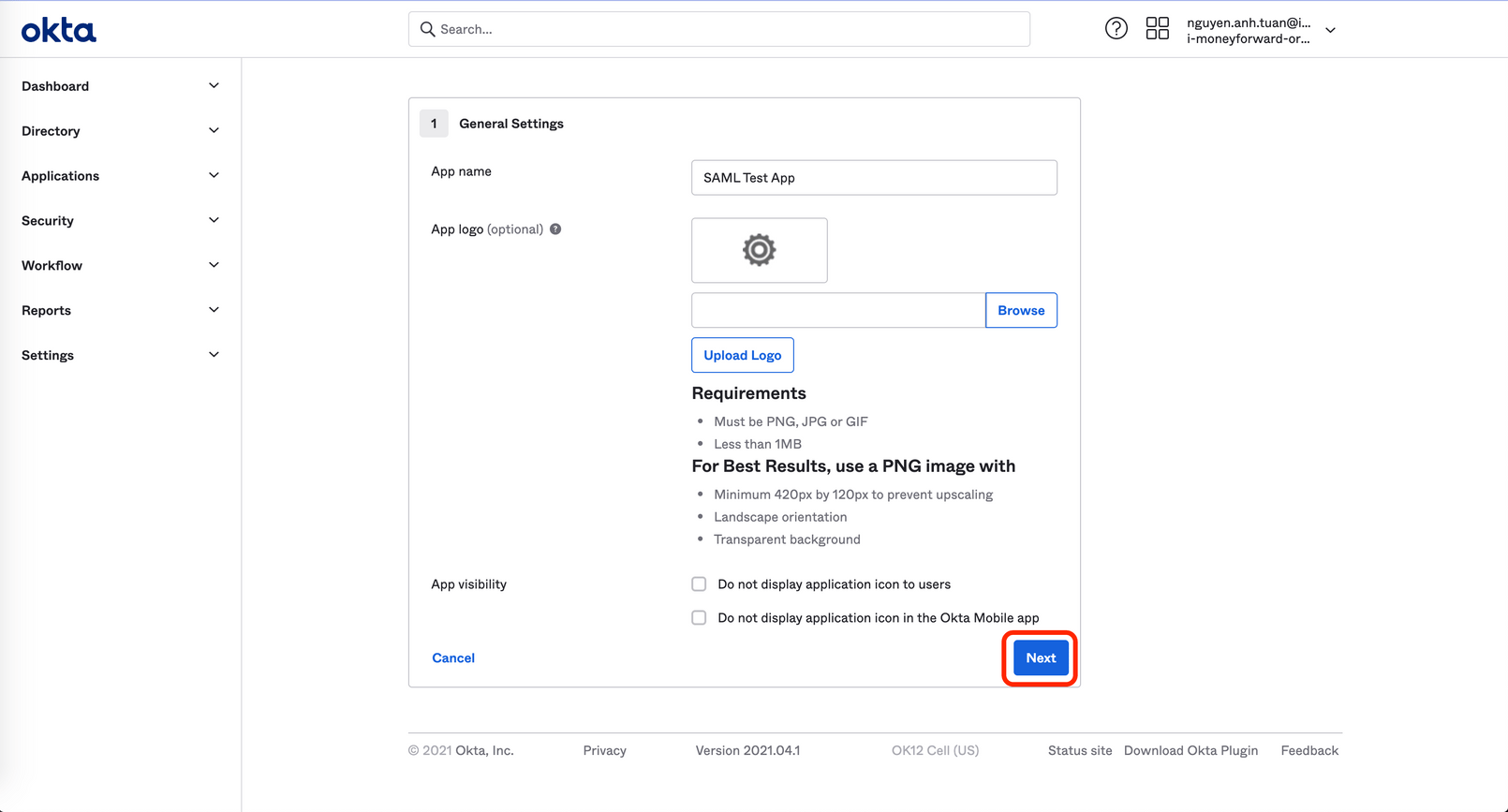Open the Dashboard menu item
The width and height of the screenshot is (1508, 812).
55,86
